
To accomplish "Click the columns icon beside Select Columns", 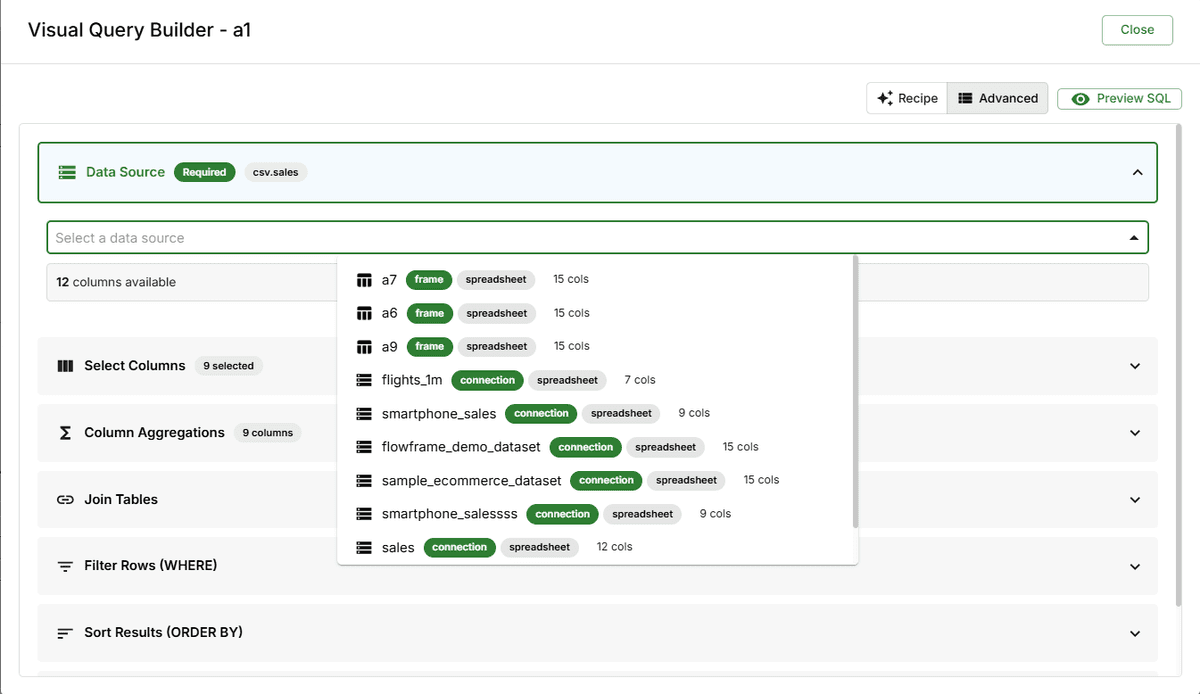I will point(64,365).
